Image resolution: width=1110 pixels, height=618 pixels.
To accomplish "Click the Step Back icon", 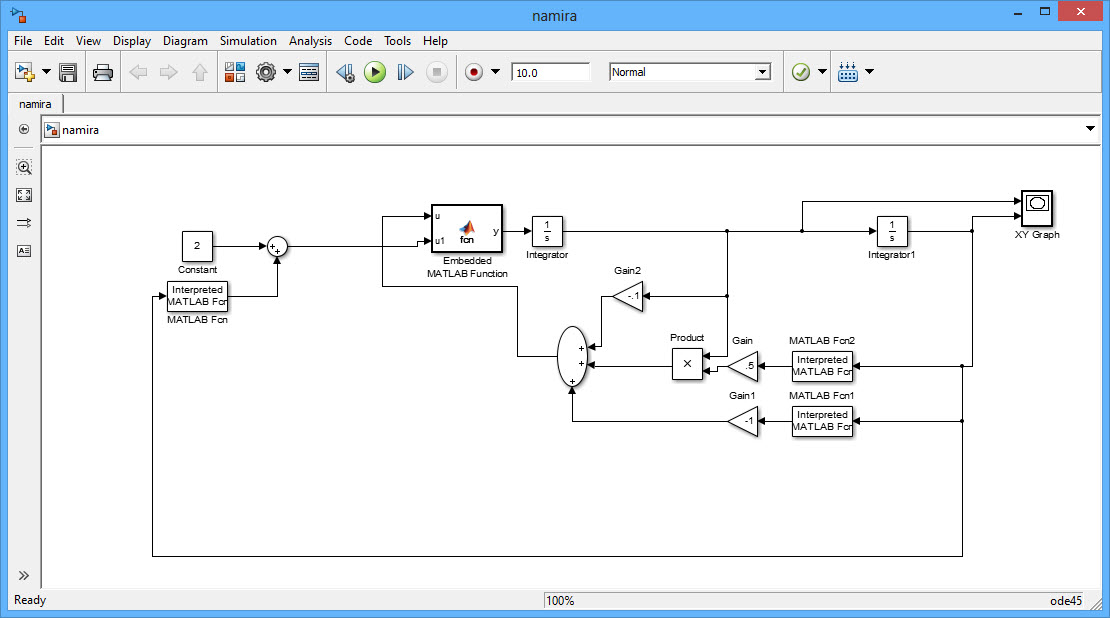I will [345, 72].
